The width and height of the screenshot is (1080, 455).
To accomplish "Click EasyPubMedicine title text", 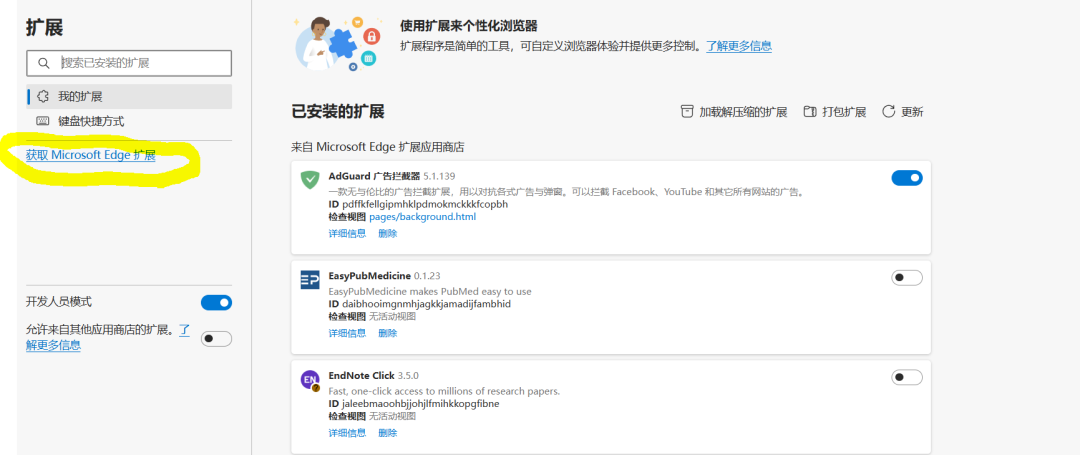I will [370, 275].
